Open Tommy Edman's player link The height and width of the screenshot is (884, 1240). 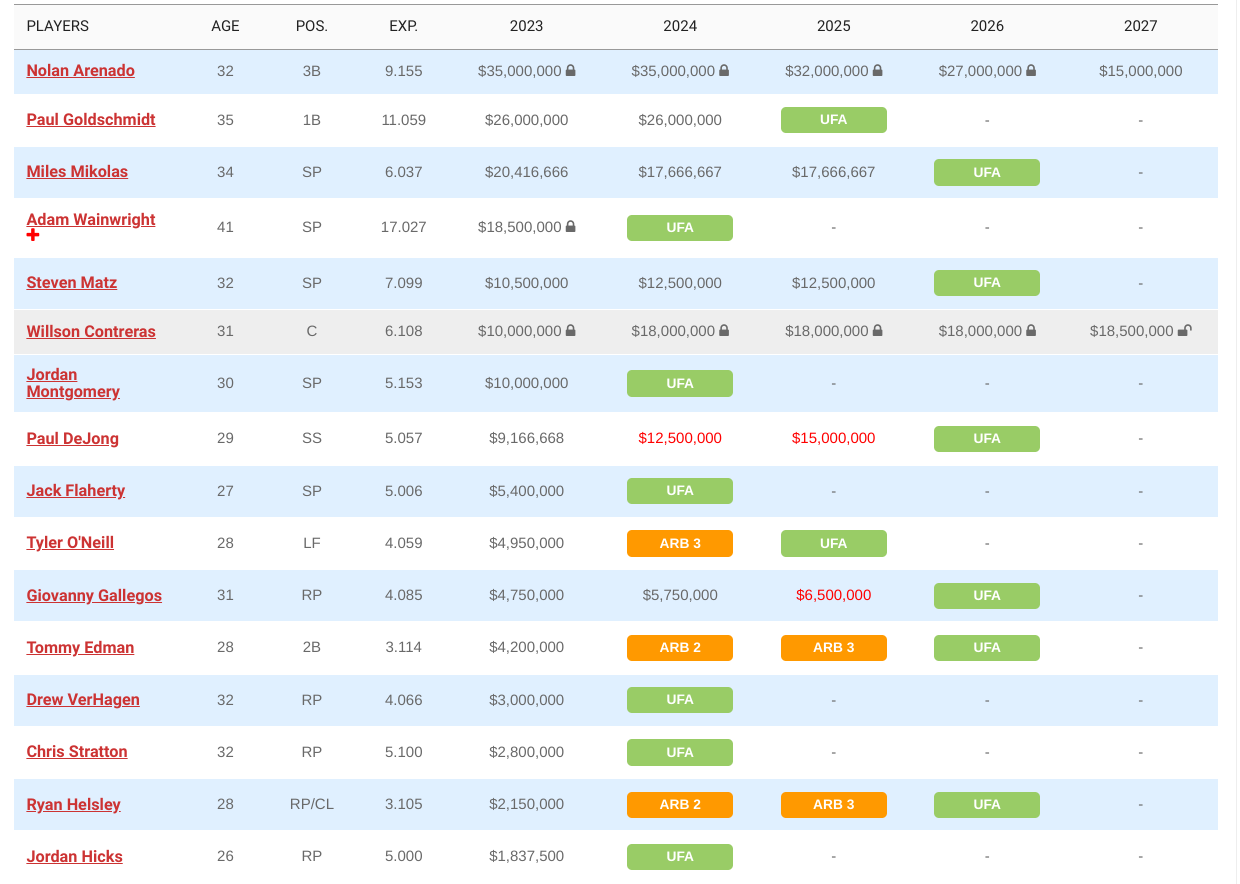pyautogui.click(x=80, y=648)
